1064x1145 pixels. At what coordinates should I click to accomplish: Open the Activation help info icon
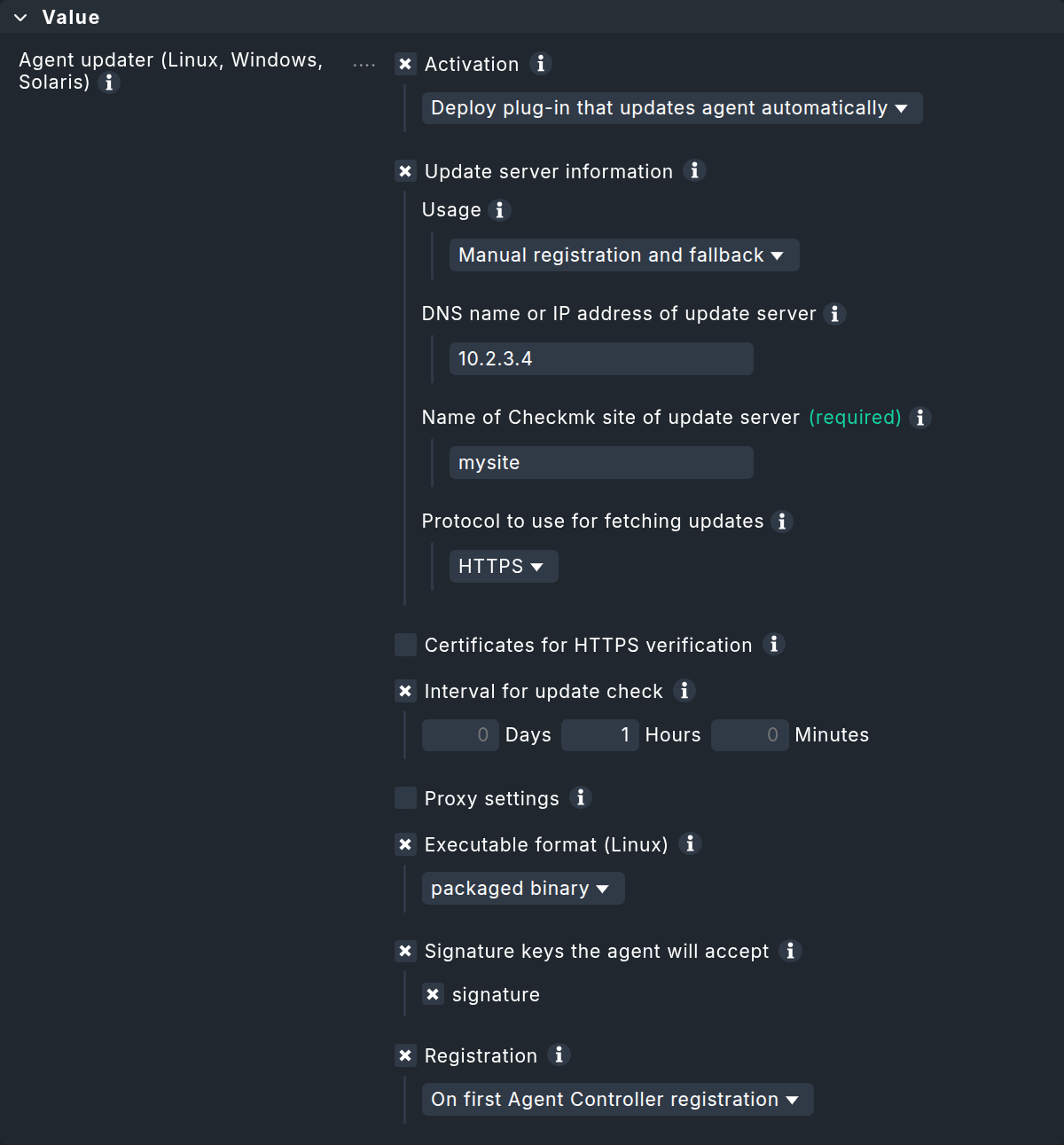pos(539,64)
